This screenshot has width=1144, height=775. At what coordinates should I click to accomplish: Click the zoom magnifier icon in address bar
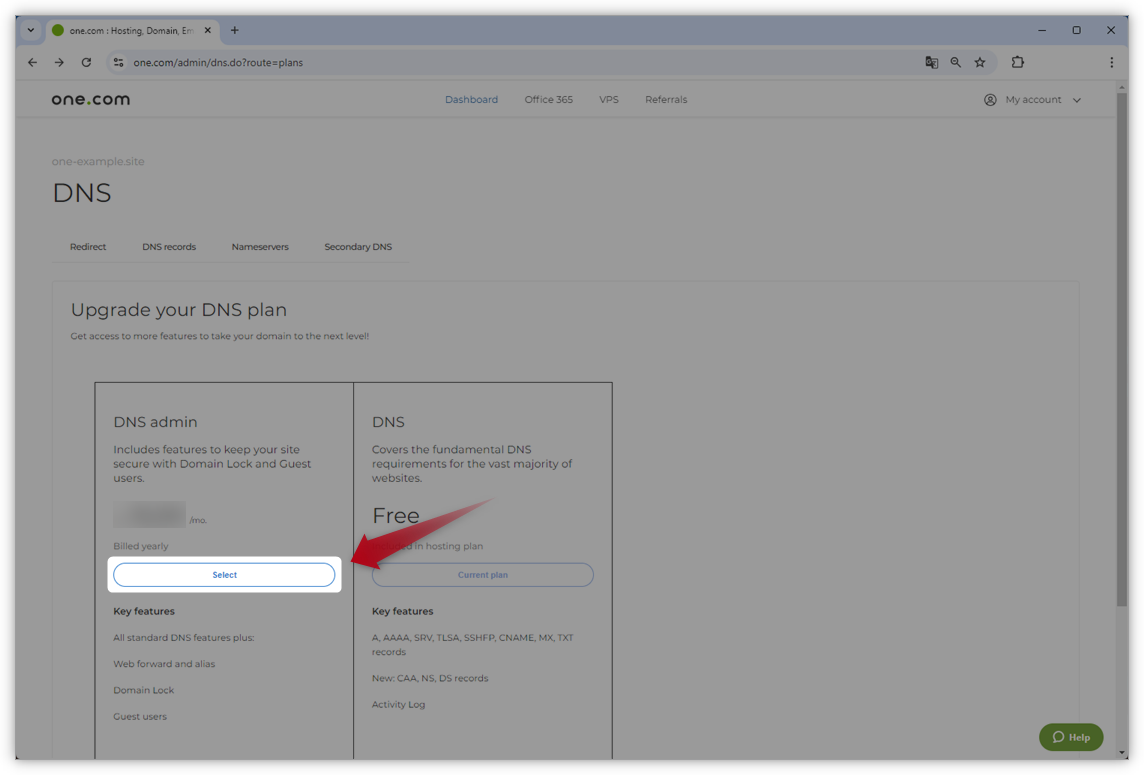[x=956, y=63]
